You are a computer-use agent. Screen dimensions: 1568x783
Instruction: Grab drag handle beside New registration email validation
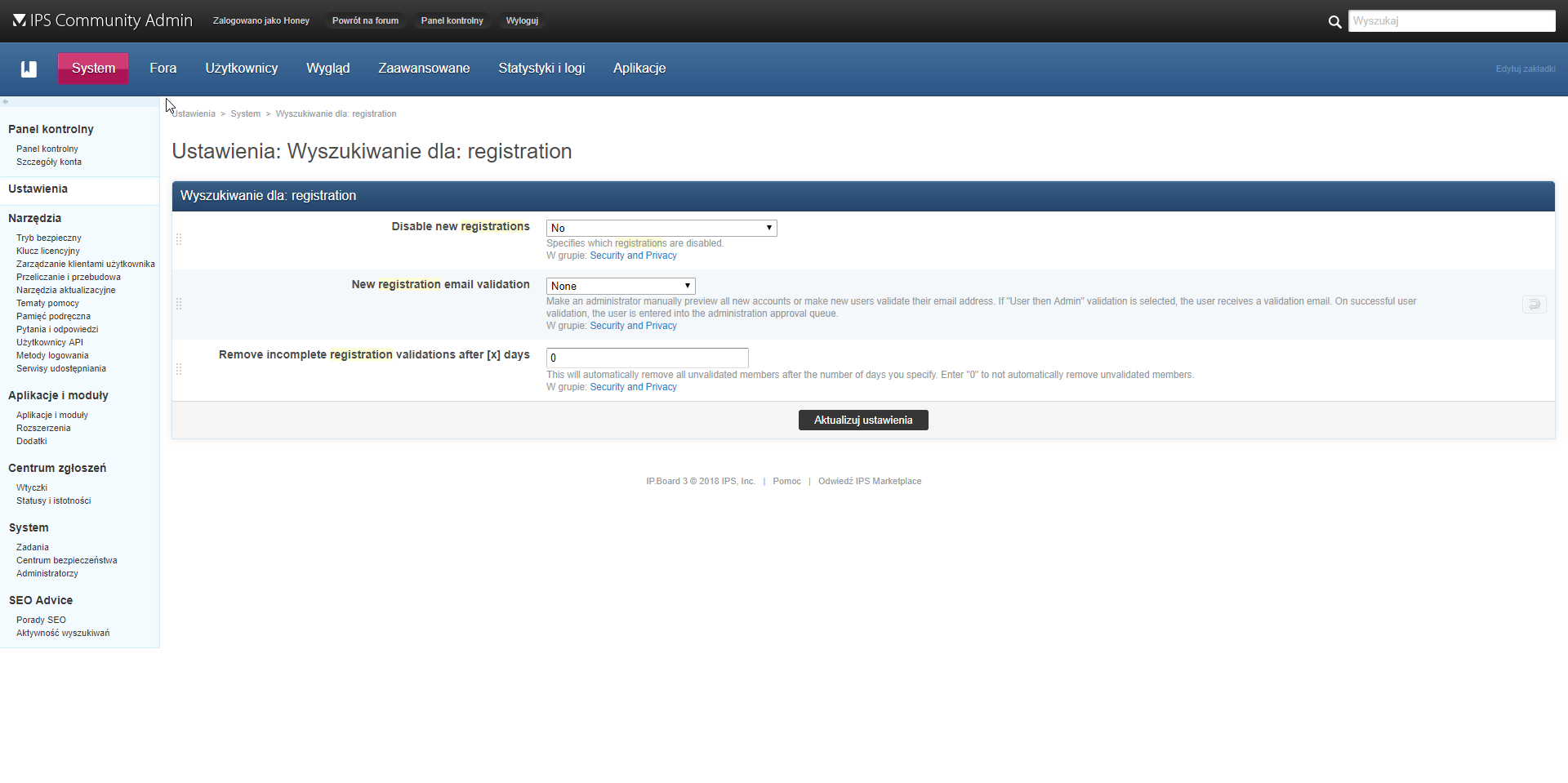(179, 304)
